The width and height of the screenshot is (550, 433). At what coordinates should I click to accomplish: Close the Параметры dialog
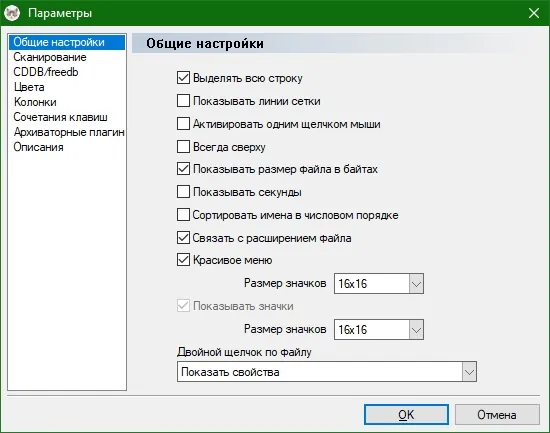point(534,13)
